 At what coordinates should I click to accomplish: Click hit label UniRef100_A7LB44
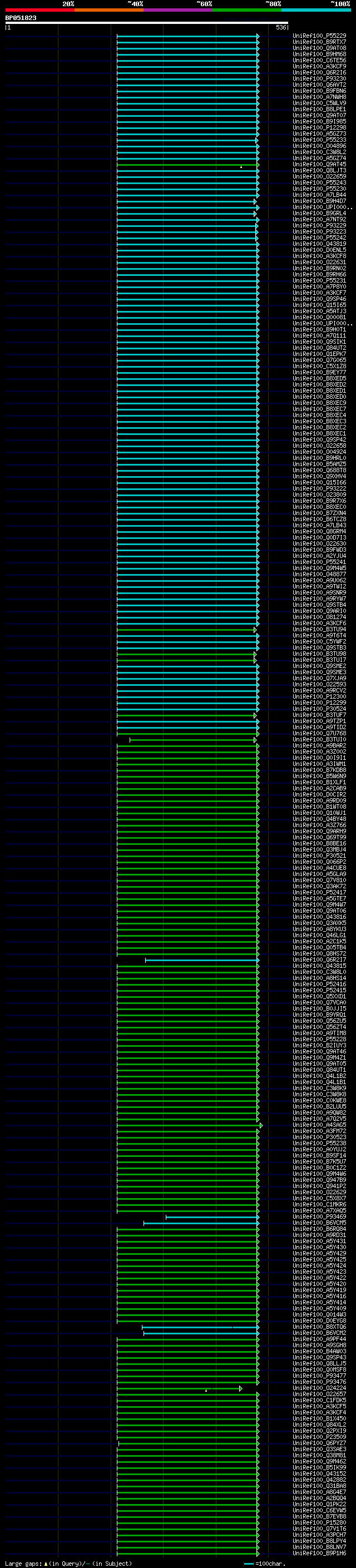pyautogui.click(x=319, y=195)
